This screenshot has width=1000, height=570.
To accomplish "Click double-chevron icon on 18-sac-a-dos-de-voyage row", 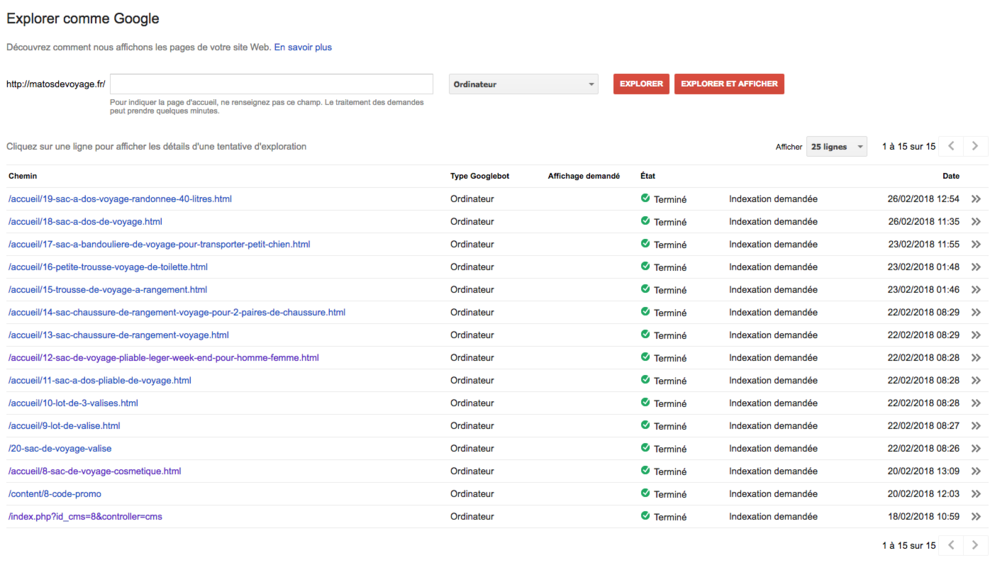I will [976, 222].
